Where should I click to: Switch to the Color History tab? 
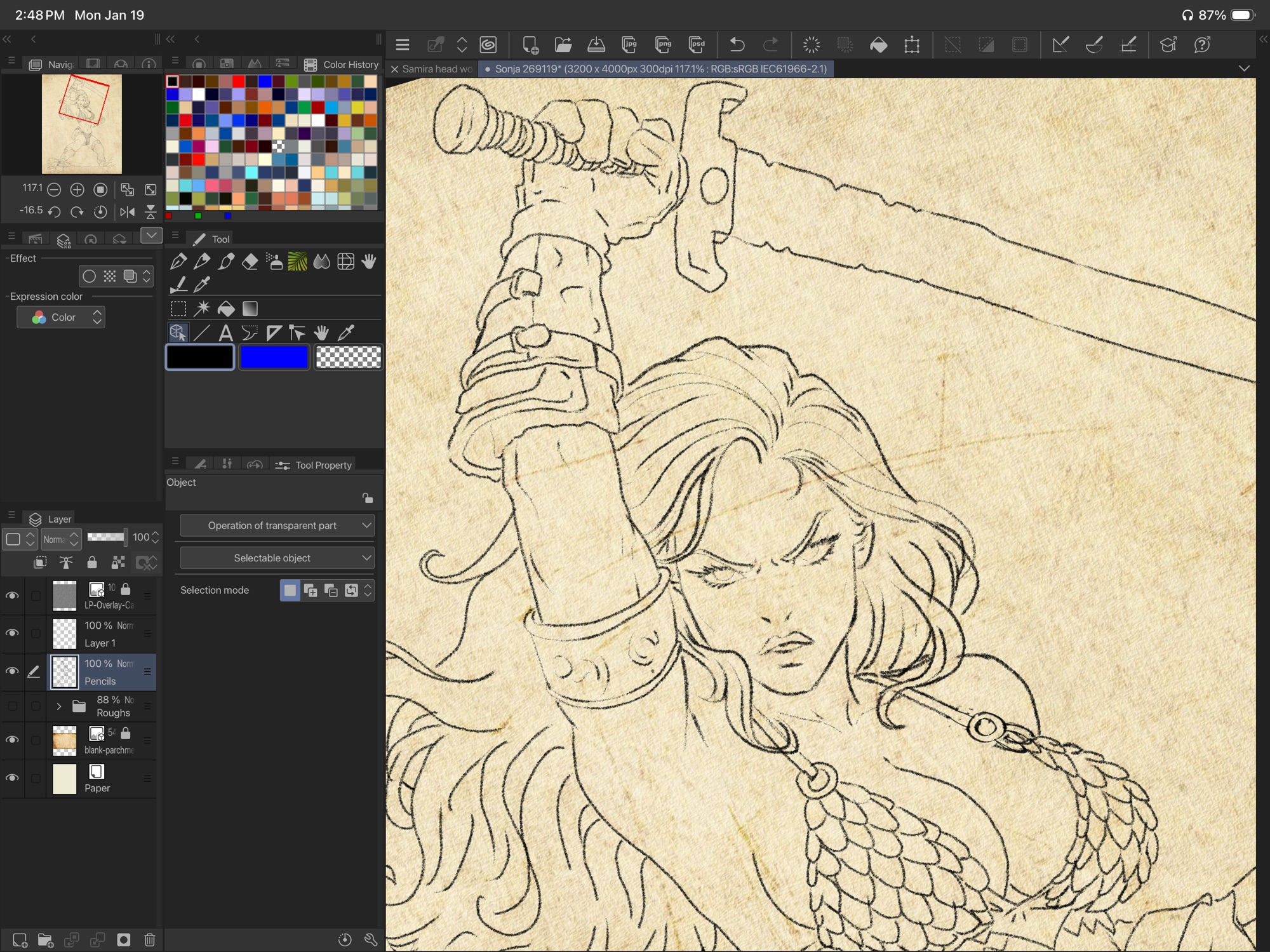[x=342, y=64]
